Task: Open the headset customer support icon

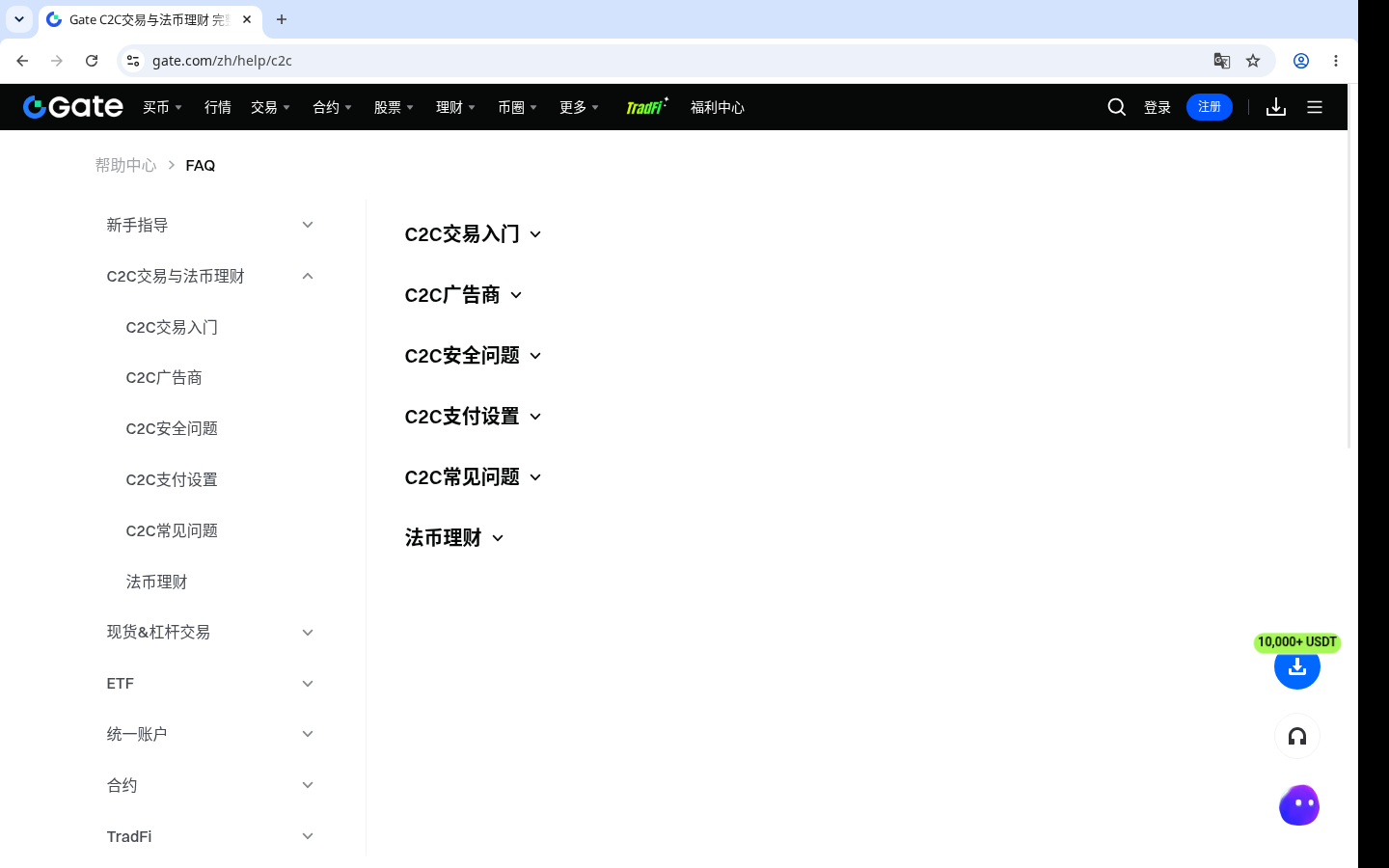Action: pyautogui.click(x=1297, y=737)
